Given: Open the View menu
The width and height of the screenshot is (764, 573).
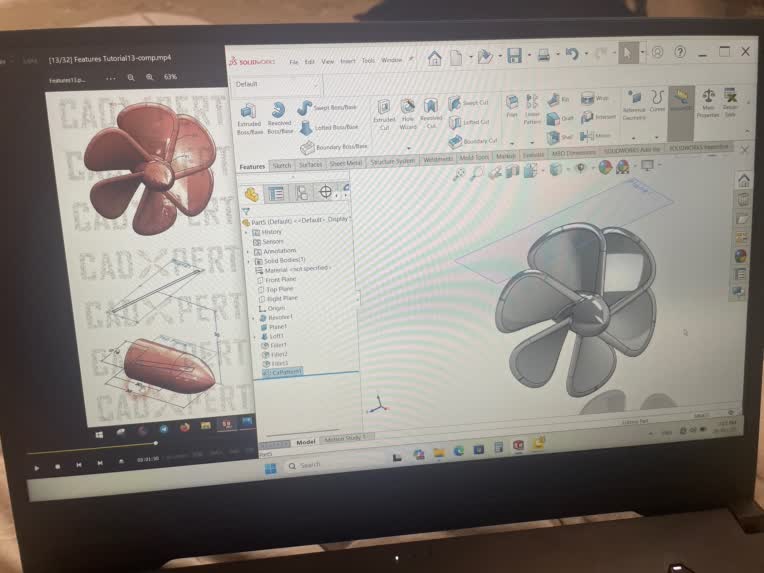Looking at the screenshot, I should [327, 61].
